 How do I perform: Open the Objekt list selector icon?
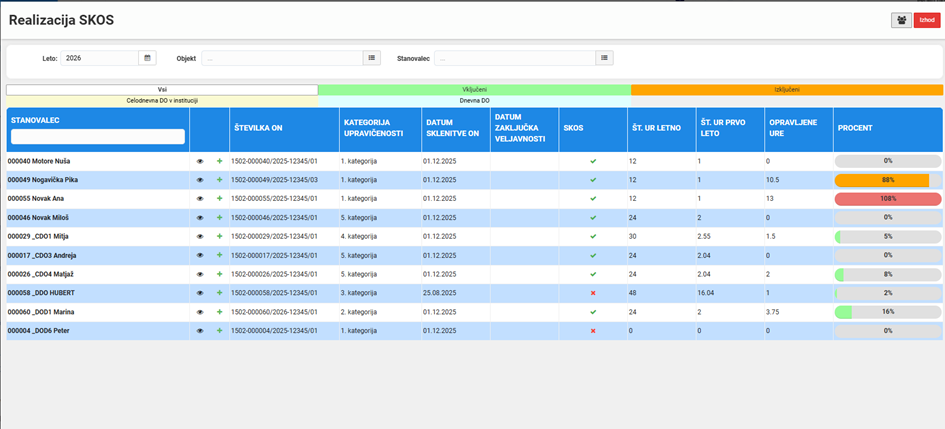(372, 58)
